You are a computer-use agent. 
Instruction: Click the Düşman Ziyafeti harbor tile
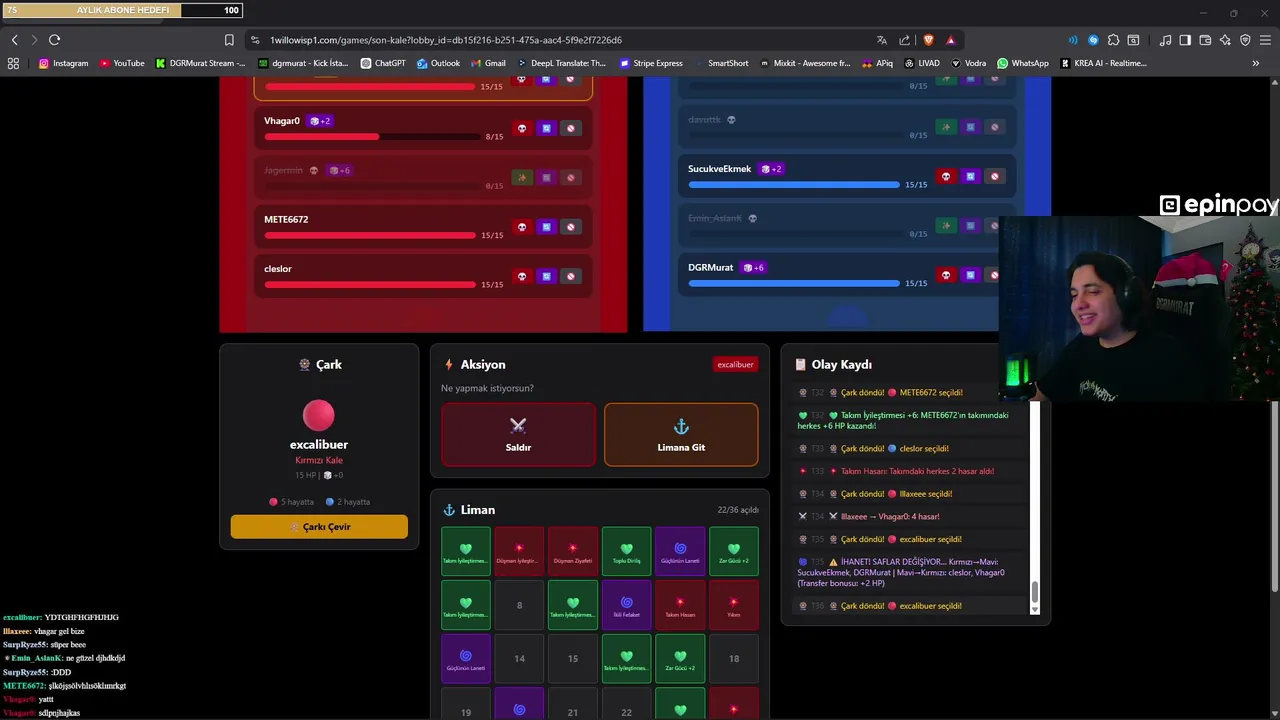tap(573, 552)
